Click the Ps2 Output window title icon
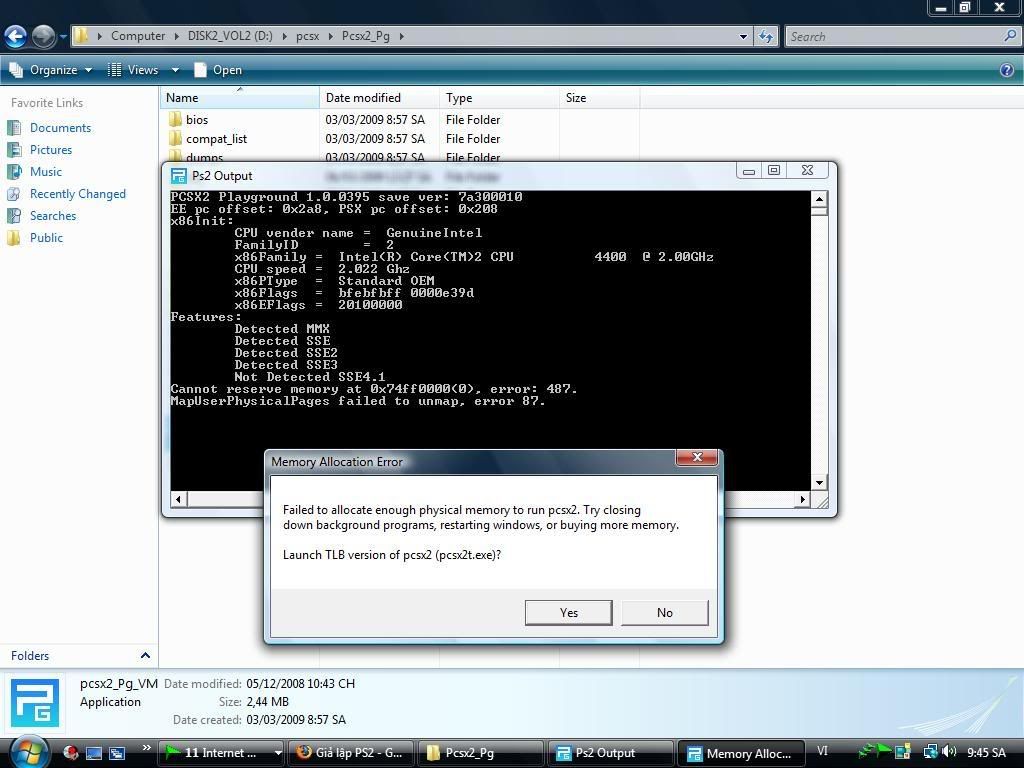 178,176
